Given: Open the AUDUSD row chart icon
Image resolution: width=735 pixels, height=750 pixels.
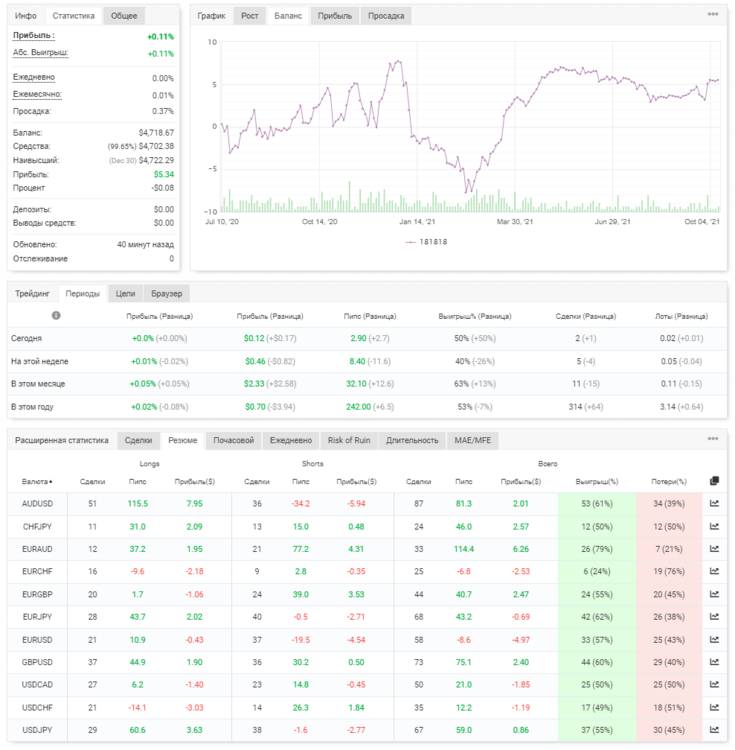Looking at the screenshot, I should (714, 503).
